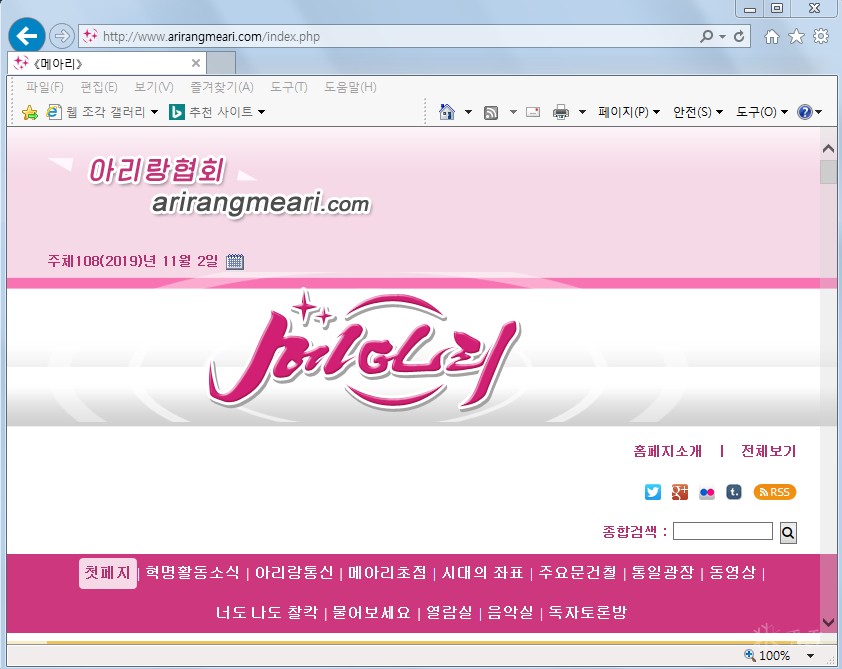Open 음악실 section

coord(510,612)
